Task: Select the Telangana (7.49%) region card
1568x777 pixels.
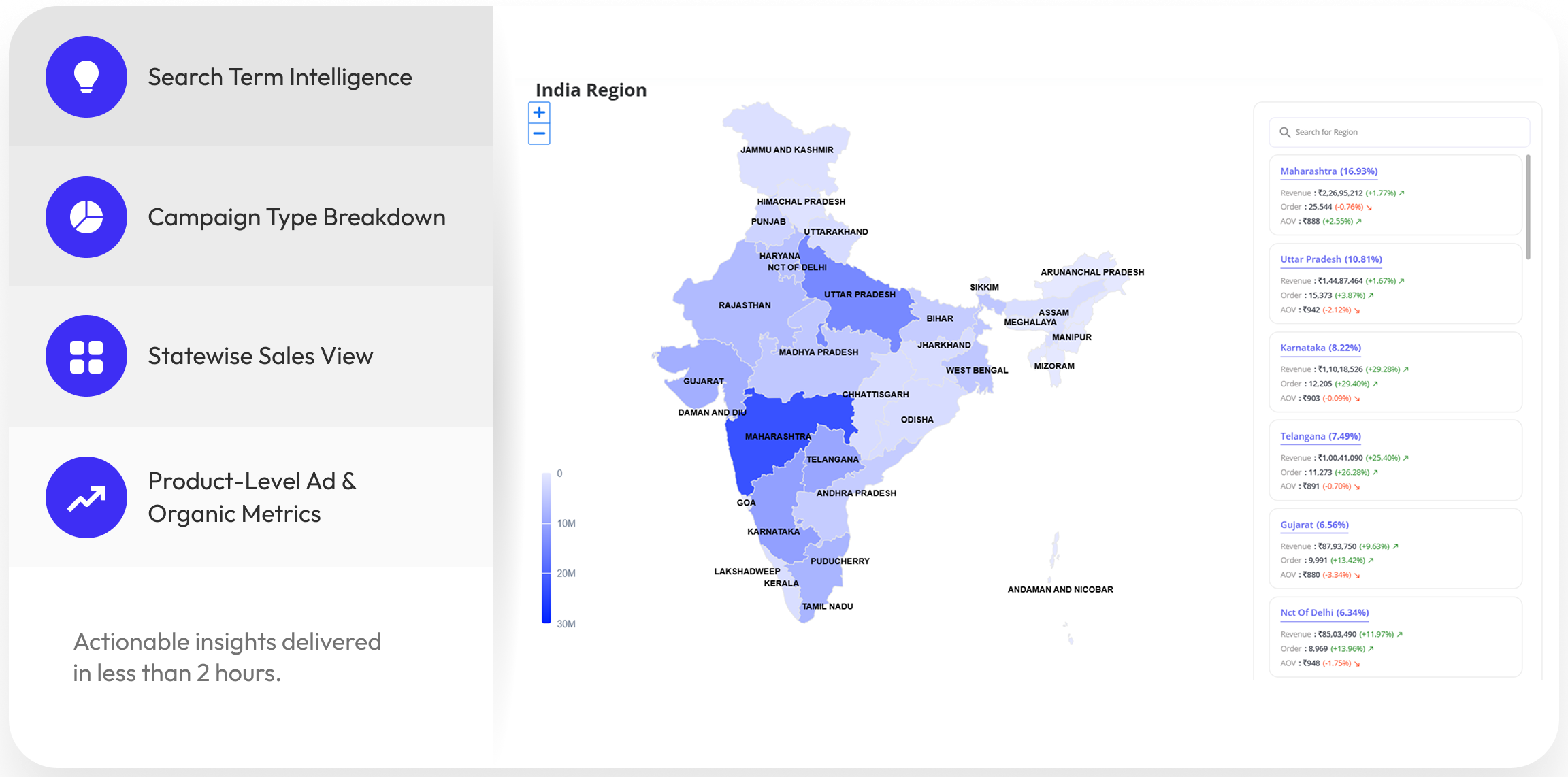Action: coord(1320,436)
